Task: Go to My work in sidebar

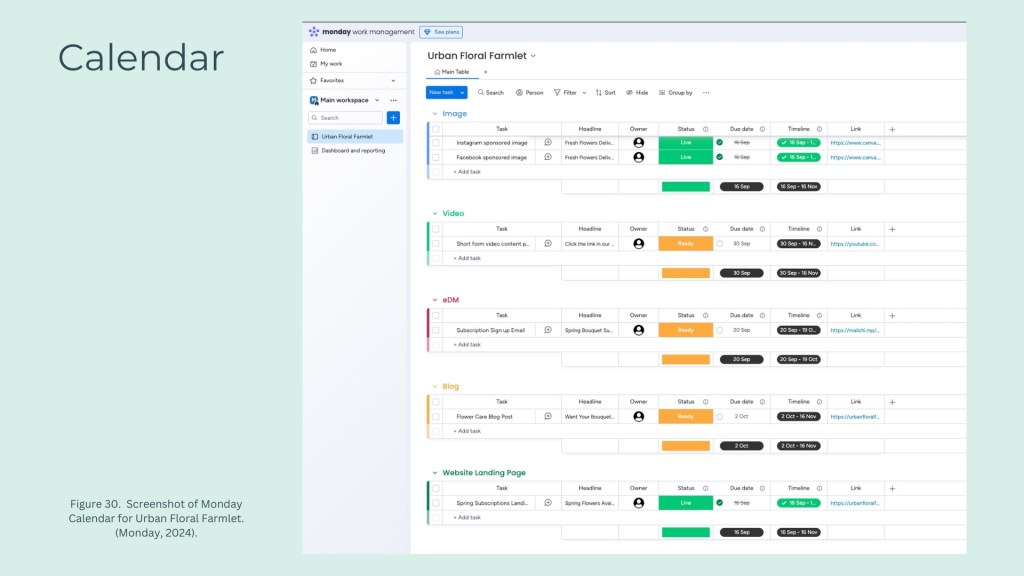Action: coord(330,63)
